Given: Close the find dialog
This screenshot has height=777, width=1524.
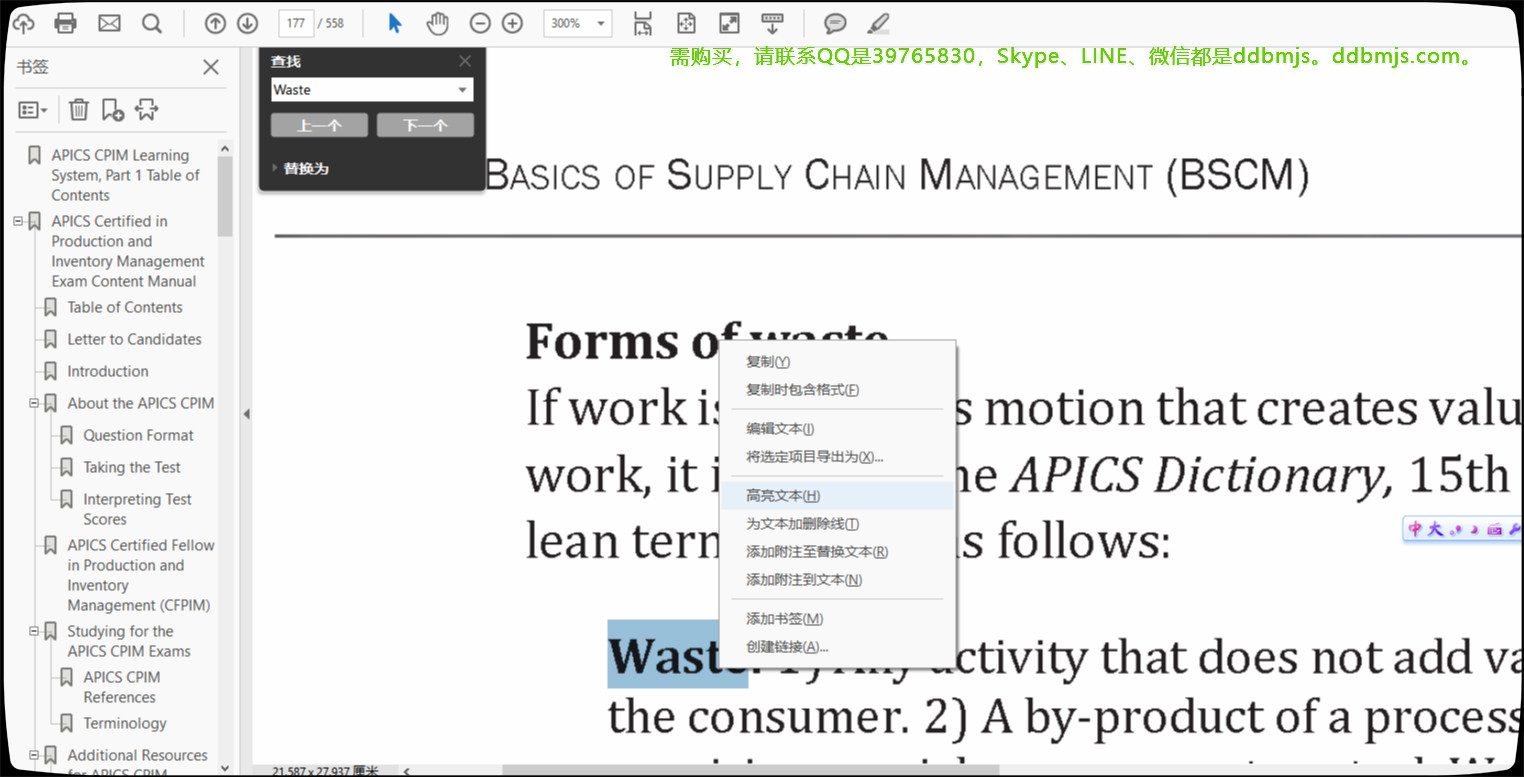Looking at the screenshot, I should click(x=465, y=61).
